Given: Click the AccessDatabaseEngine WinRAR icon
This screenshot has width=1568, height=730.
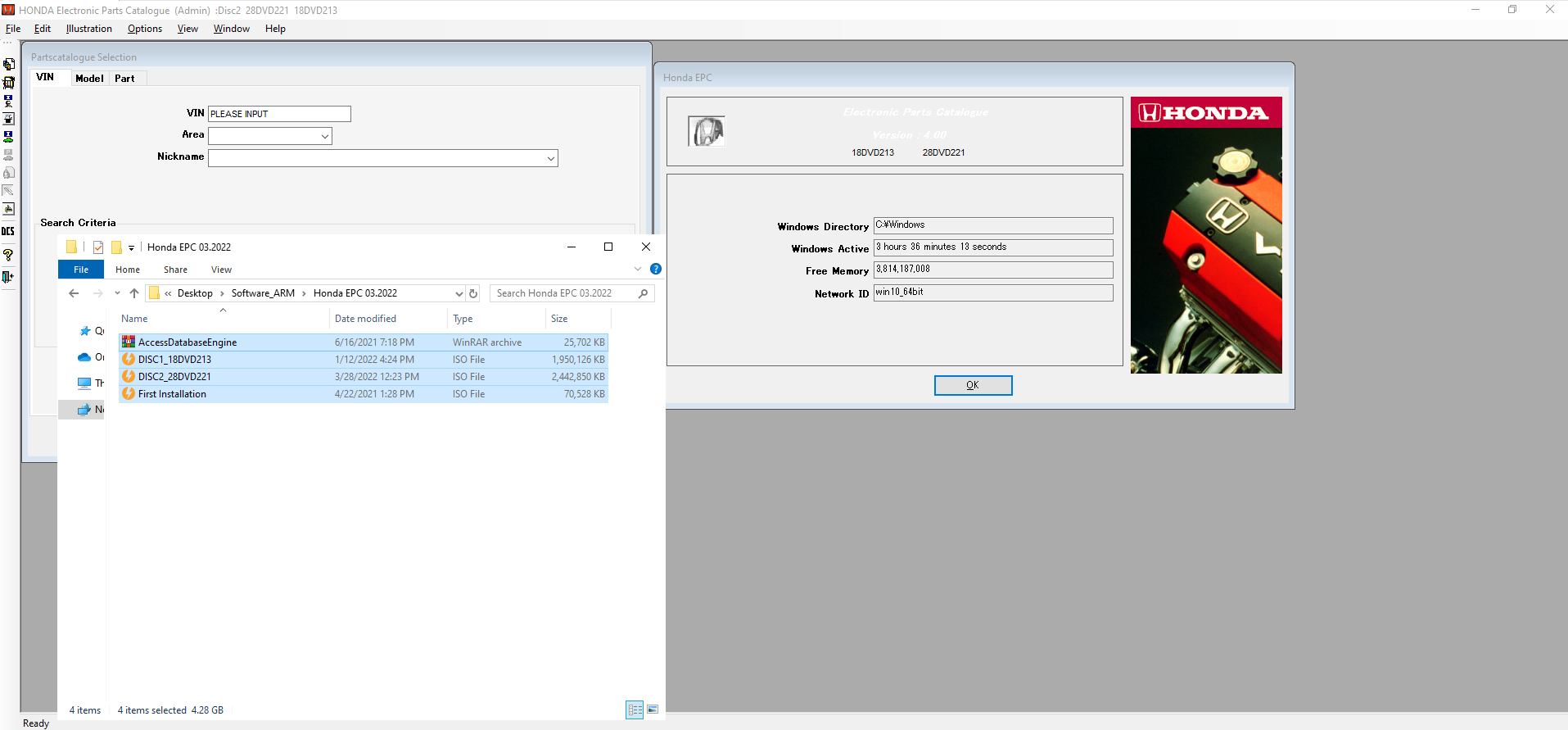Looking at the screenshot, I should click(129, 342).
